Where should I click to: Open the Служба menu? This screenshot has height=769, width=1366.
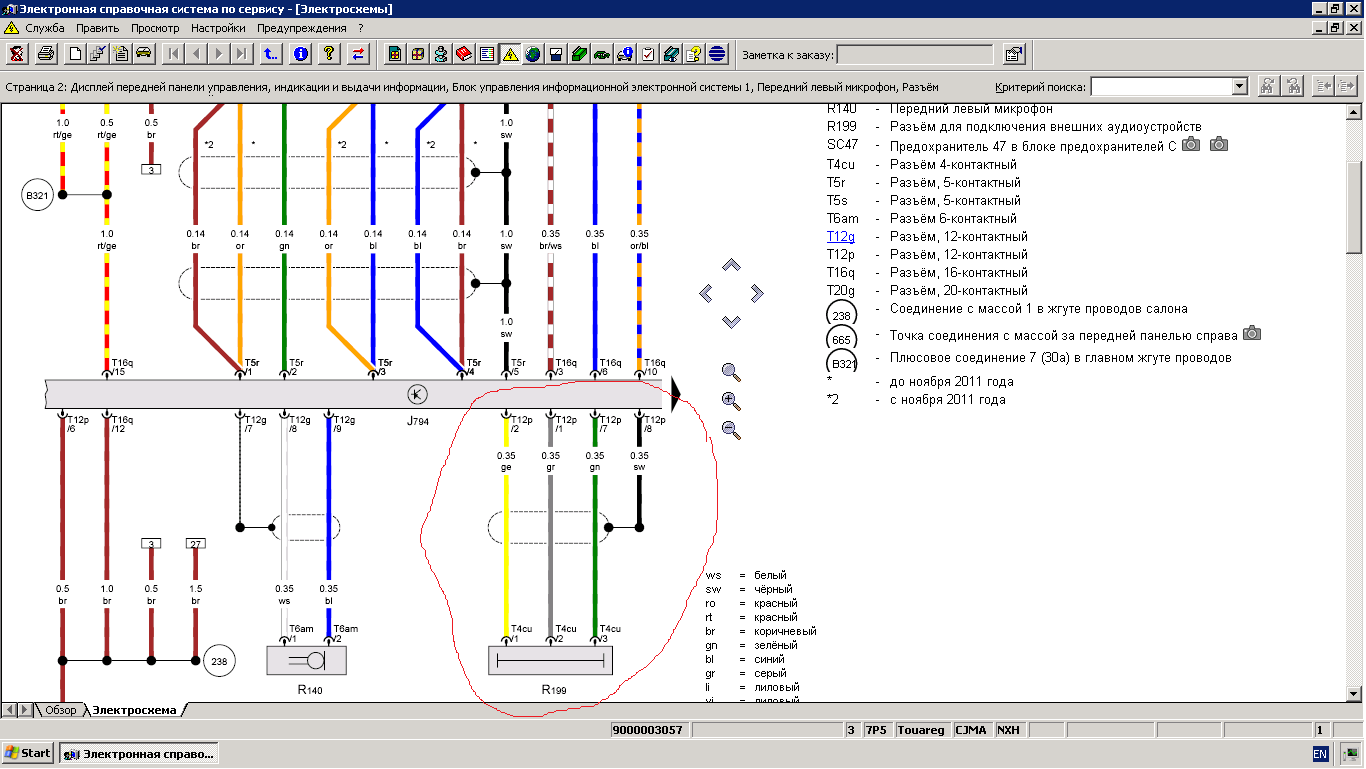click(x=44, y=28)
